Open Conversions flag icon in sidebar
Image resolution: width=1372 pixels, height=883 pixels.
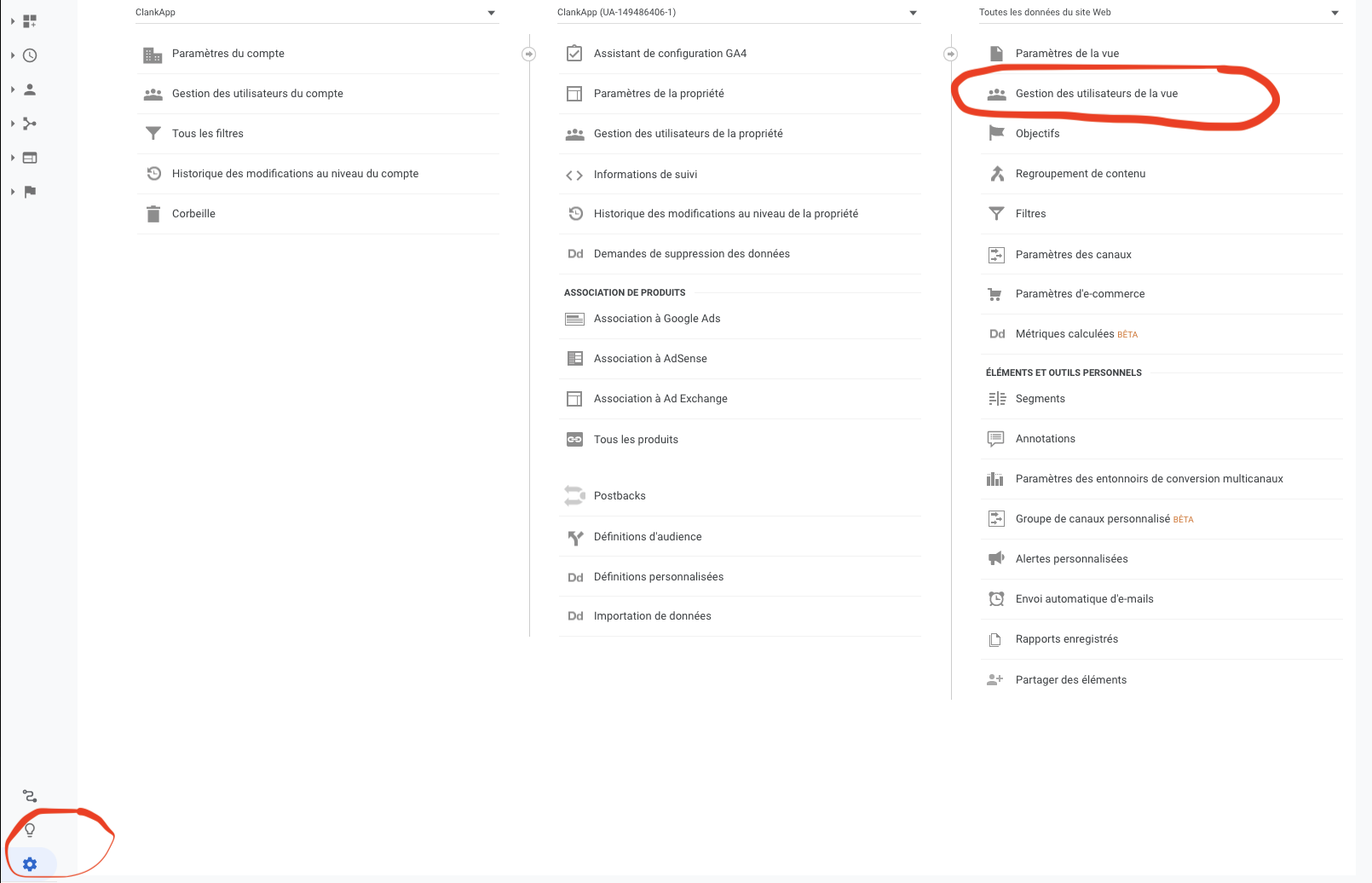30,192
